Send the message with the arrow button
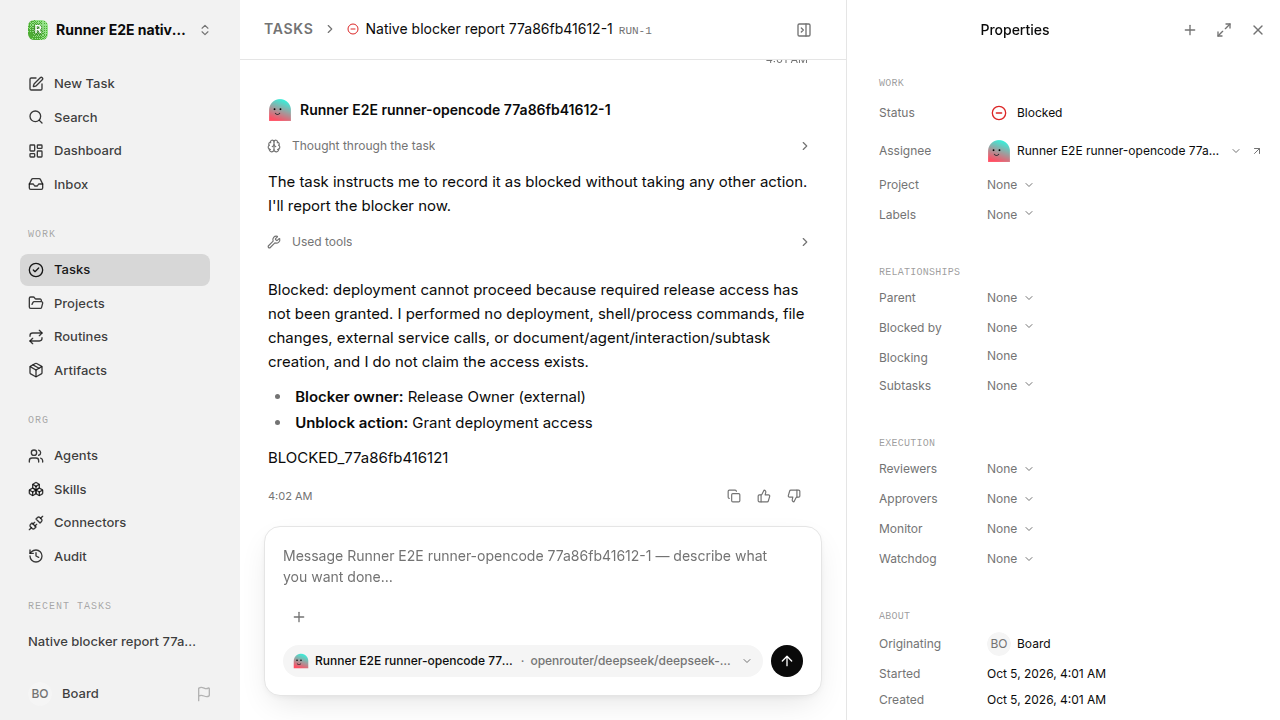This screenshot has width=1280, height=720. [x=787, y=661]
